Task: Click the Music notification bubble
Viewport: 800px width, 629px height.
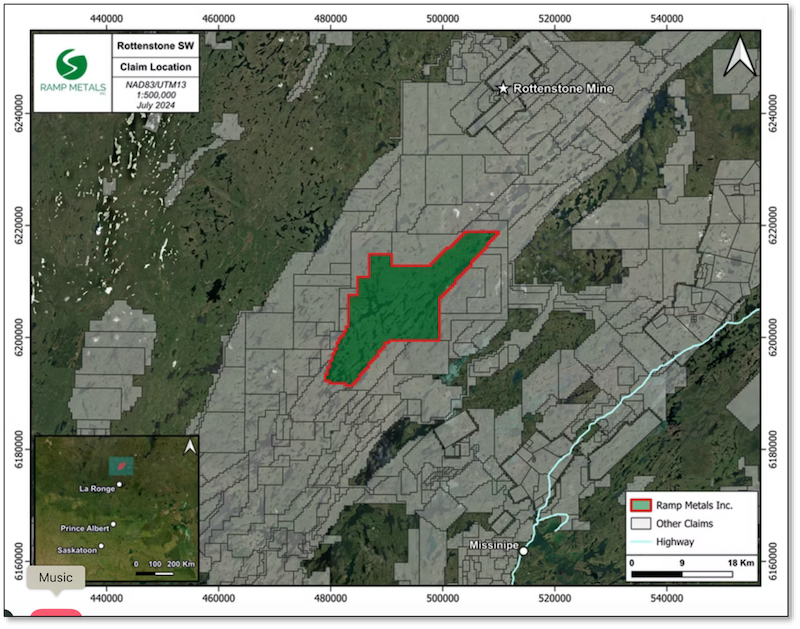Action: pos(58,577)
